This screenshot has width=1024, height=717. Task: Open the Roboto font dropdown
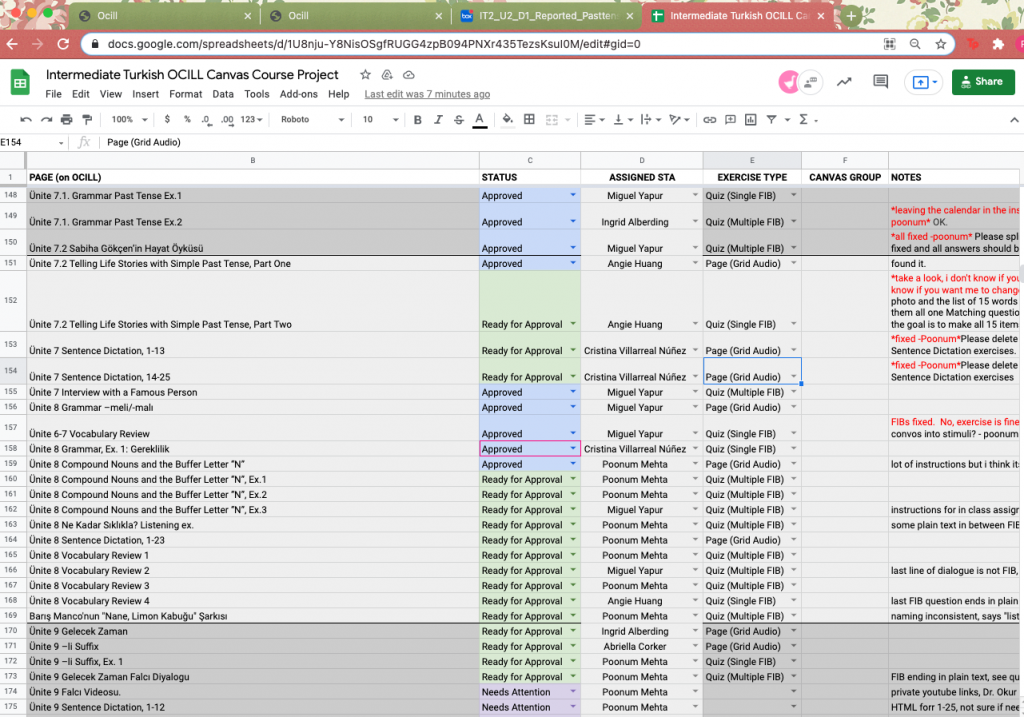[312, 120]
